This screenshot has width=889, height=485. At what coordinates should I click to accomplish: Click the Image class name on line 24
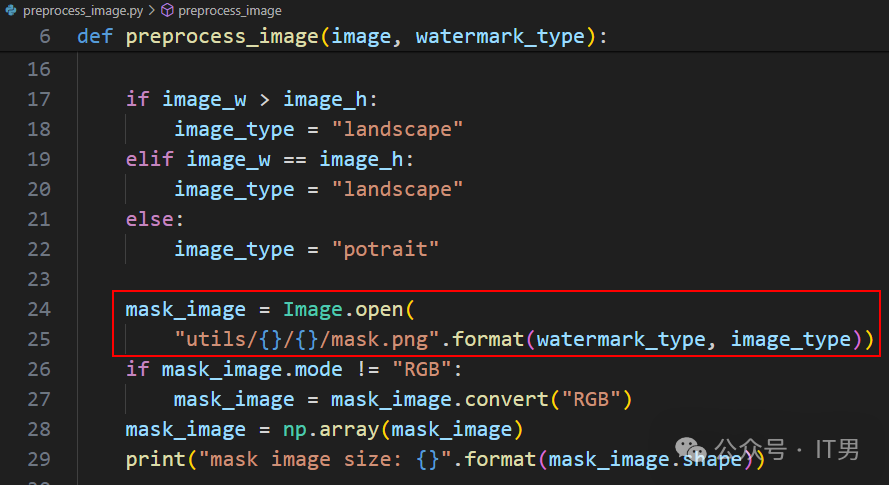pyautogui.click(x=313, y=309)
